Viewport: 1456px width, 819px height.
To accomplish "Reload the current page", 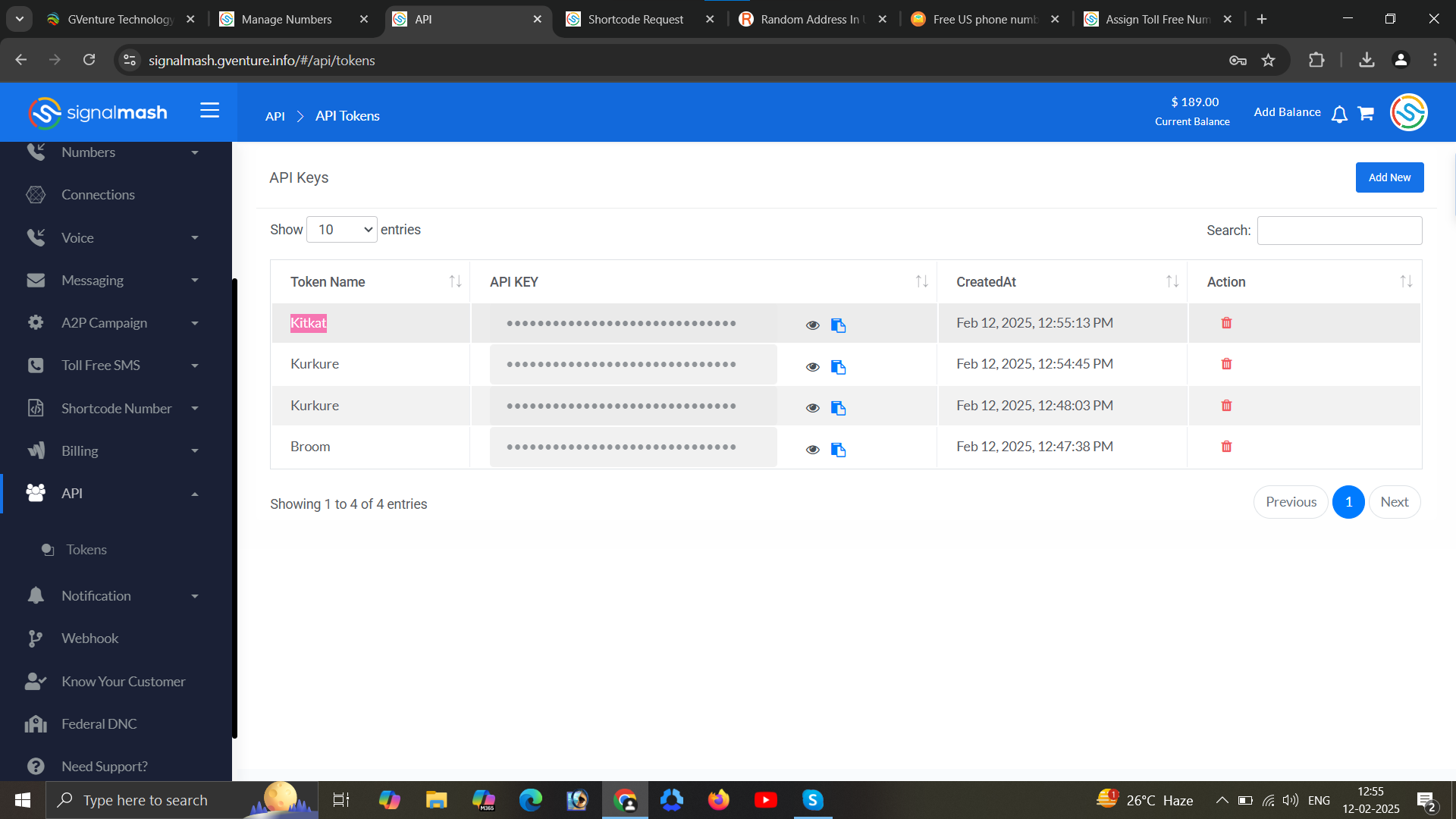I will (x=89, y=60).
